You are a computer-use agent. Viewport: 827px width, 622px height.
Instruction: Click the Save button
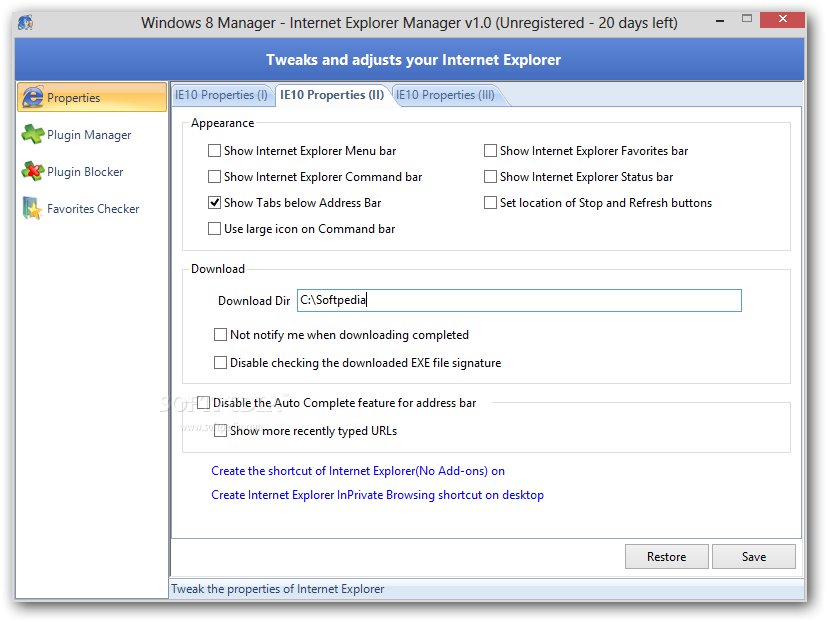tap(754, 557)
